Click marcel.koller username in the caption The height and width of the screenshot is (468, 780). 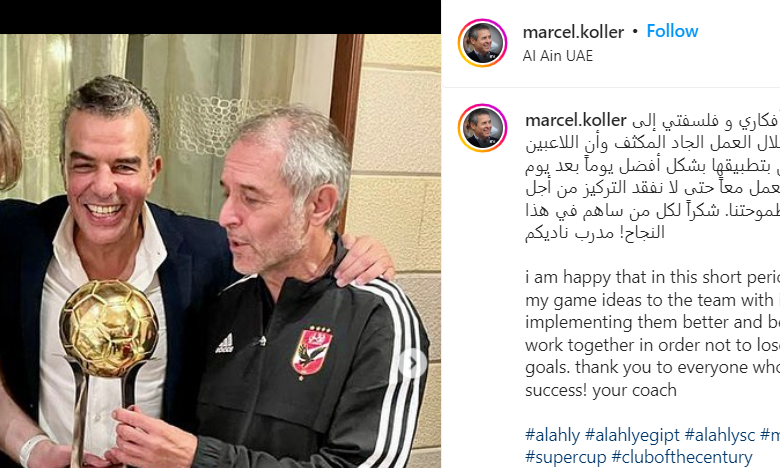pos(576,120)
